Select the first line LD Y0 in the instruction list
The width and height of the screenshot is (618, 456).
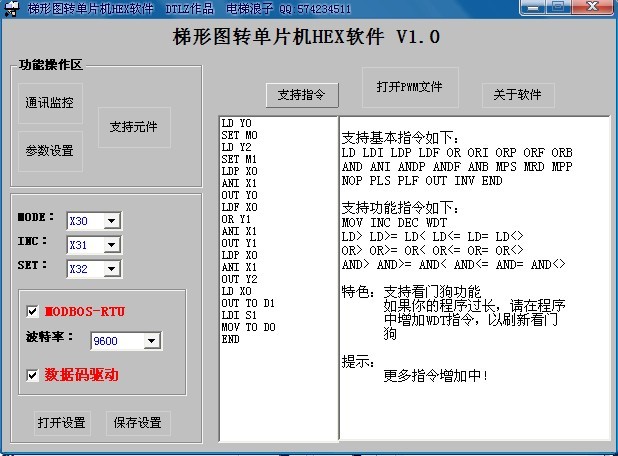click(237, 124)
